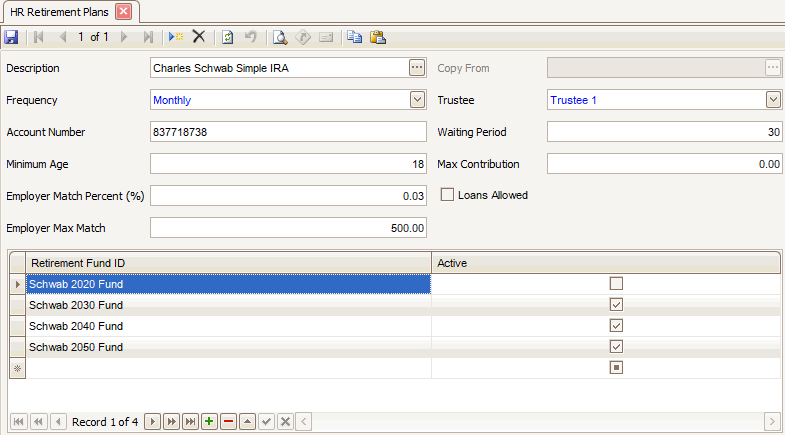Jump to last fund in grid navigator
This screenshot has height=435, width=785.
[190, 421]
